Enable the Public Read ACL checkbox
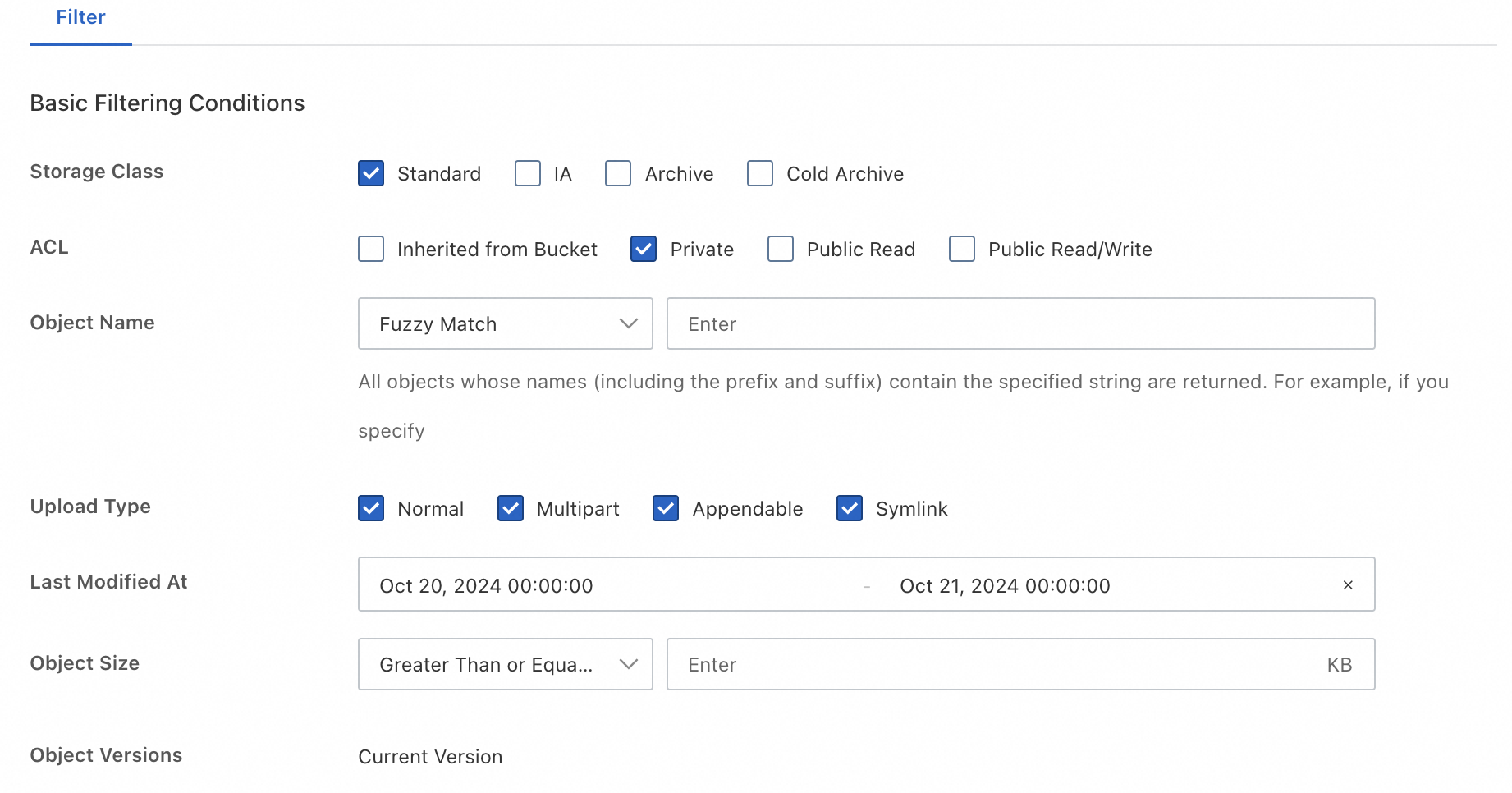Viewport: 1512px width, 793px height. (x=781, y=249)
